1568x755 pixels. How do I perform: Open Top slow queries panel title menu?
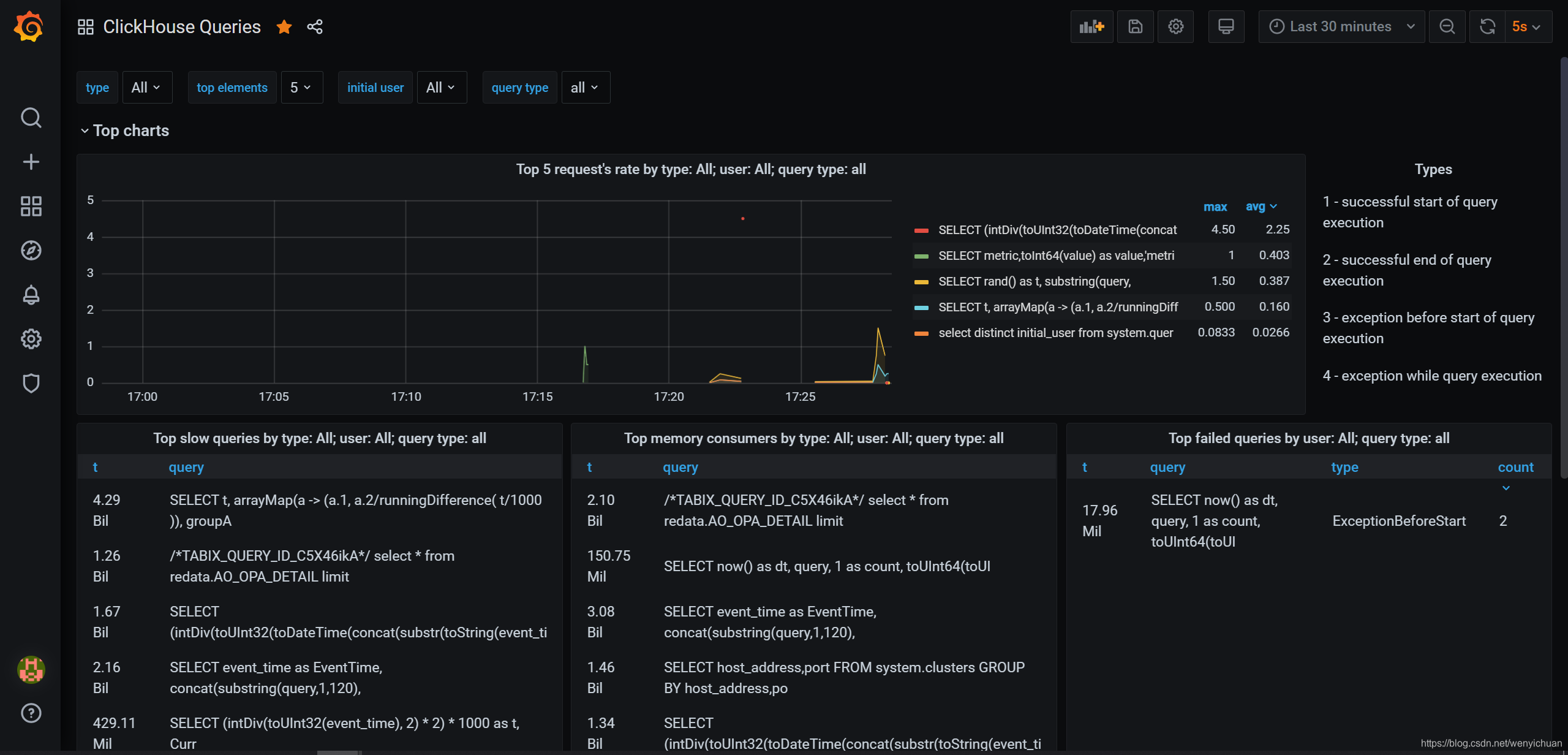320,438
